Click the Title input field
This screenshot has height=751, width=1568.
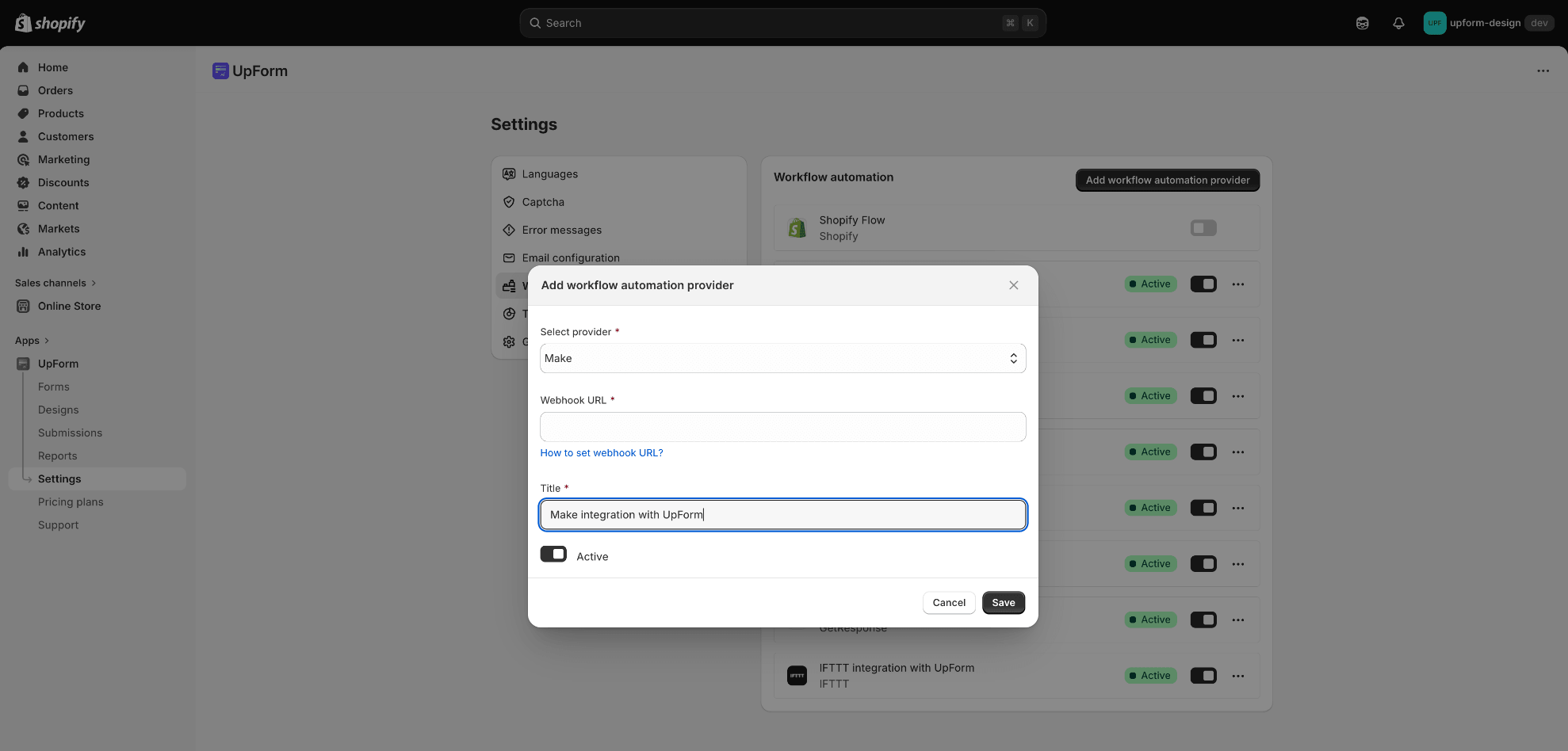(x=782, y=515)
